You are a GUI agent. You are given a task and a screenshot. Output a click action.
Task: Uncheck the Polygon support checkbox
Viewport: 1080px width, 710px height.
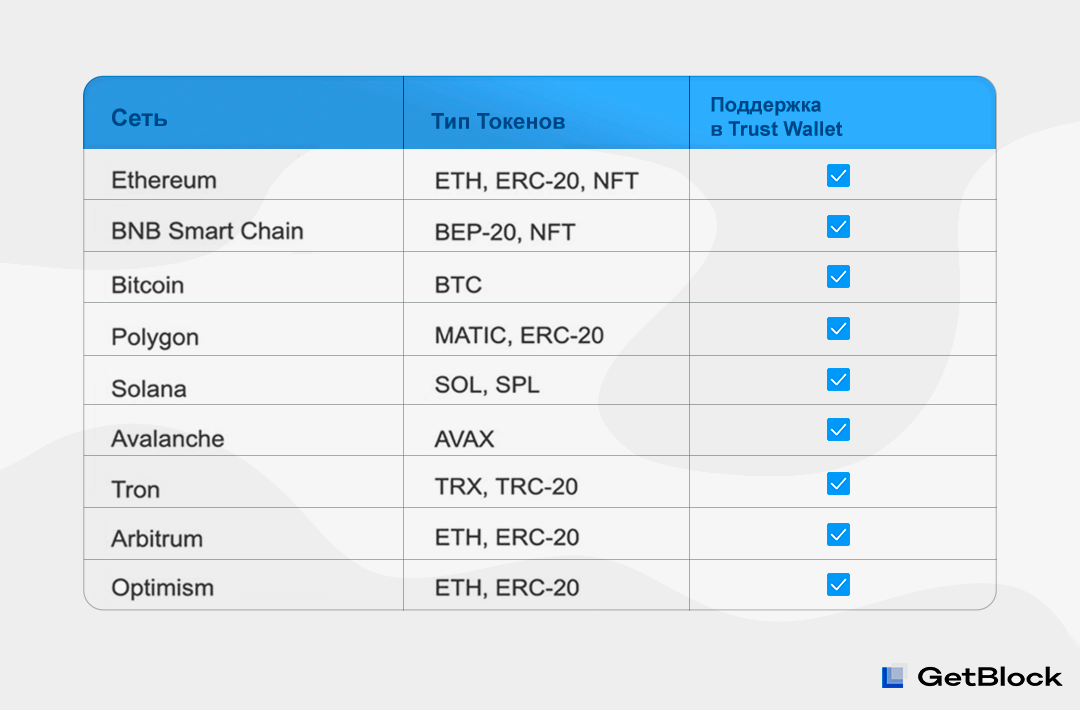click(838, 328)
